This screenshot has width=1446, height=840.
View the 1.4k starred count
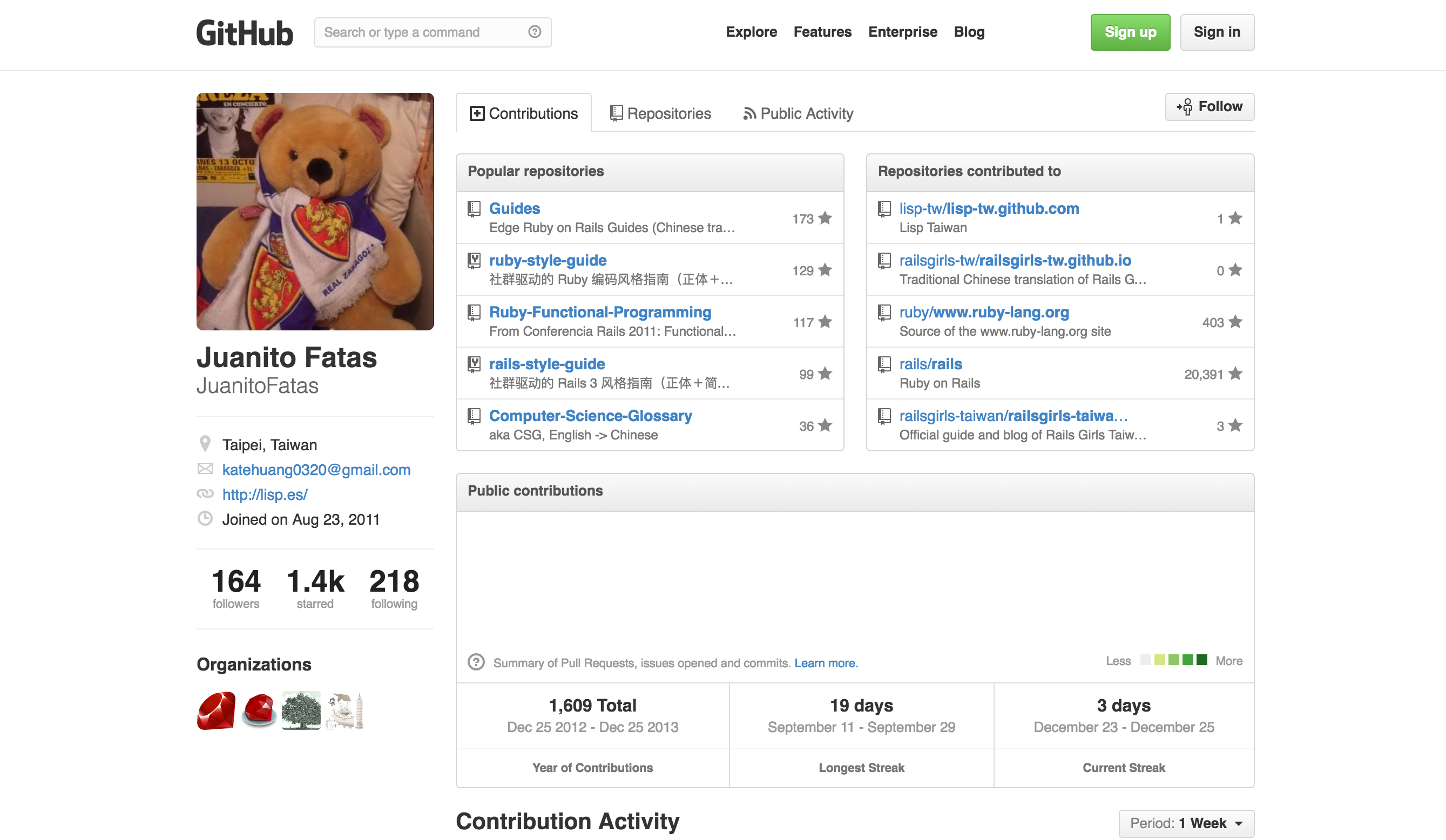tap(315, 587)
